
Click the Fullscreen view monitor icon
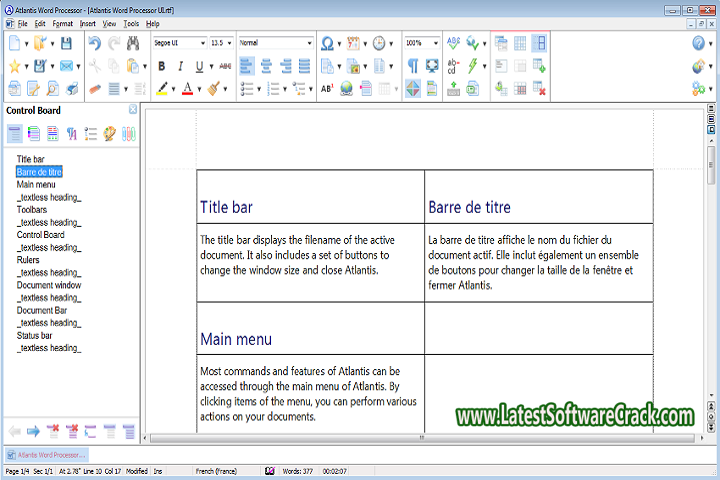(x=432, y=66)
